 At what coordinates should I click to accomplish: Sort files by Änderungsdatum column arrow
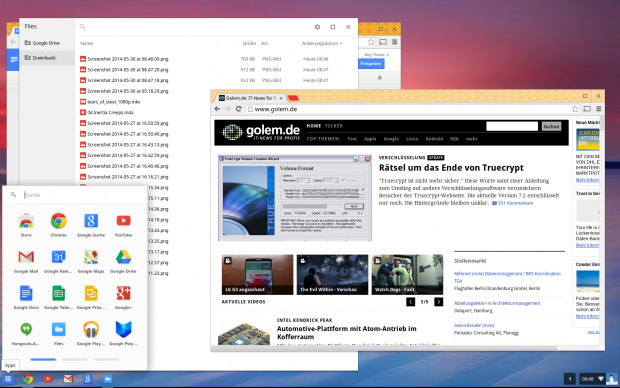coord(341,44)
